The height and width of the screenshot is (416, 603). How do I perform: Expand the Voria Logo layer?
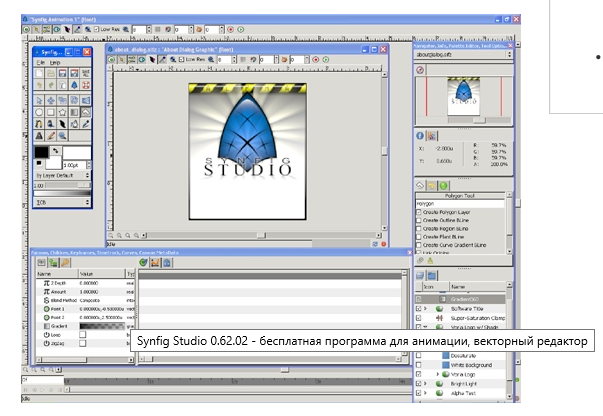[437, 374]
